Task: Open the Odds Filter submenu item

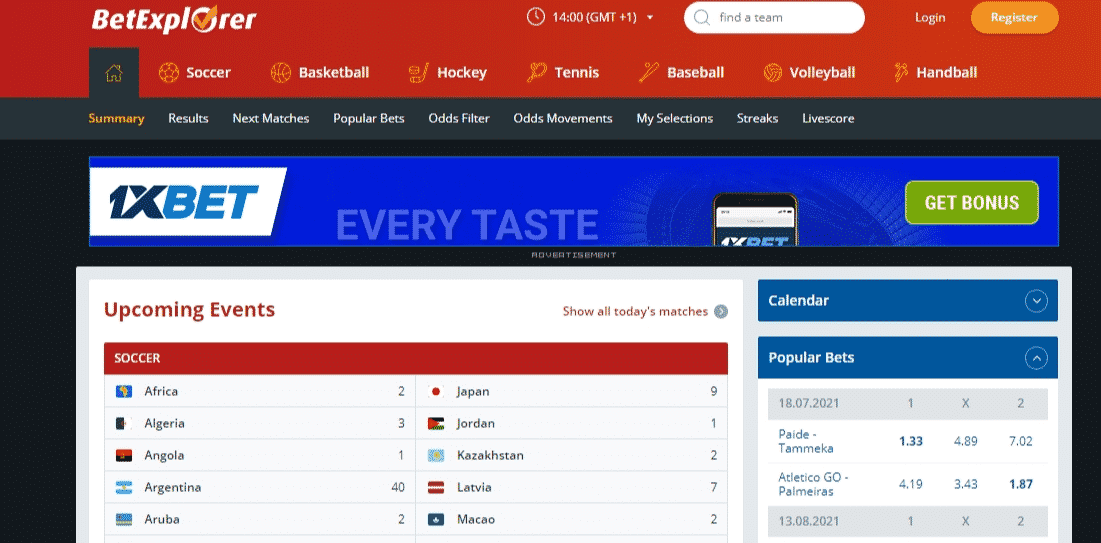Action: point(459,119)
